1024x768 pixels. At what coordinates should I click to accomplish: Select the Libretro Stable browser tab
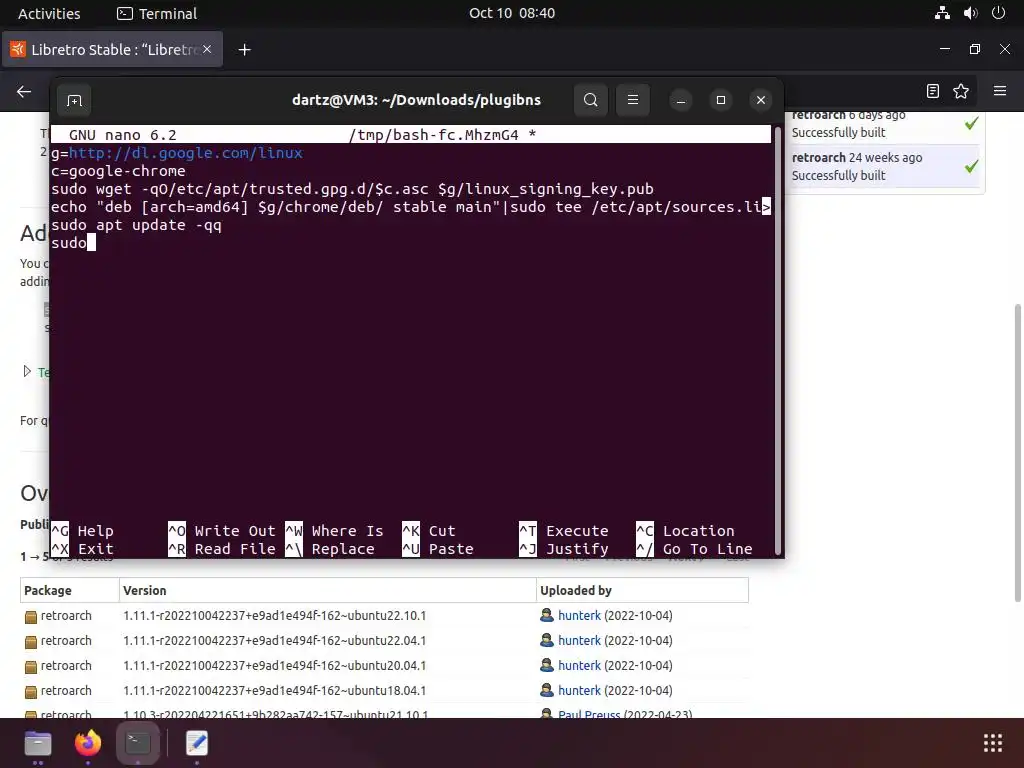click(x=112, y=50)
